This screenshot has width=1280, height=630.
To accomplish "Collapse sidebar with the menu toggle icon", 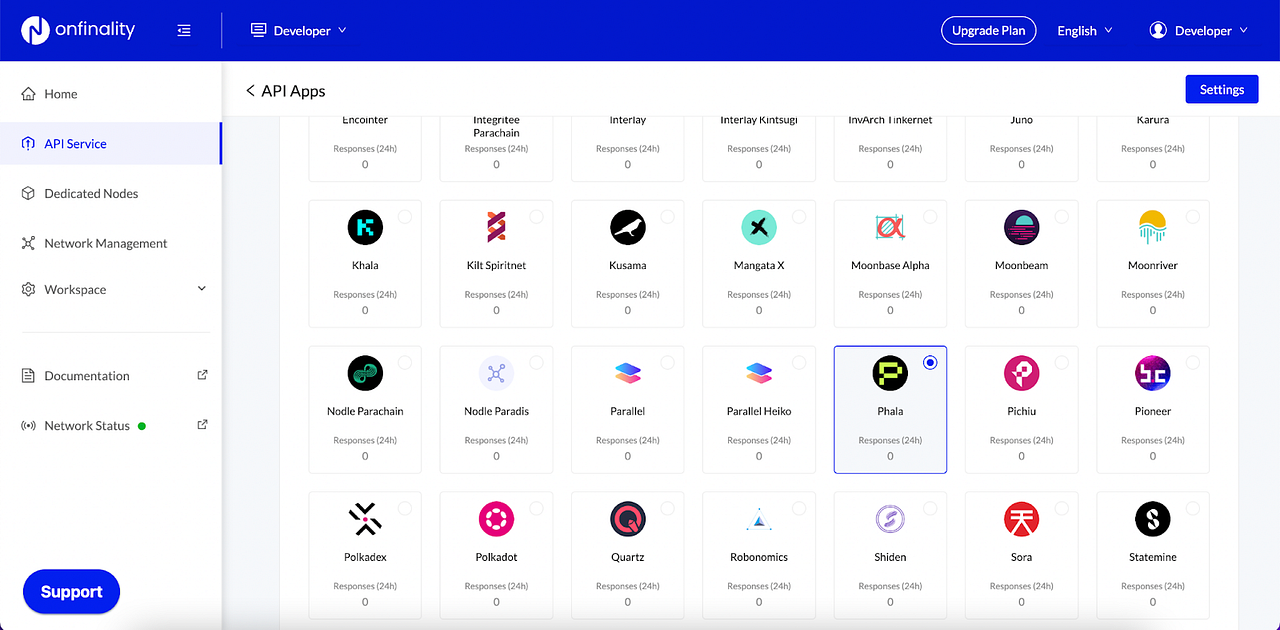I will [184, 31].
